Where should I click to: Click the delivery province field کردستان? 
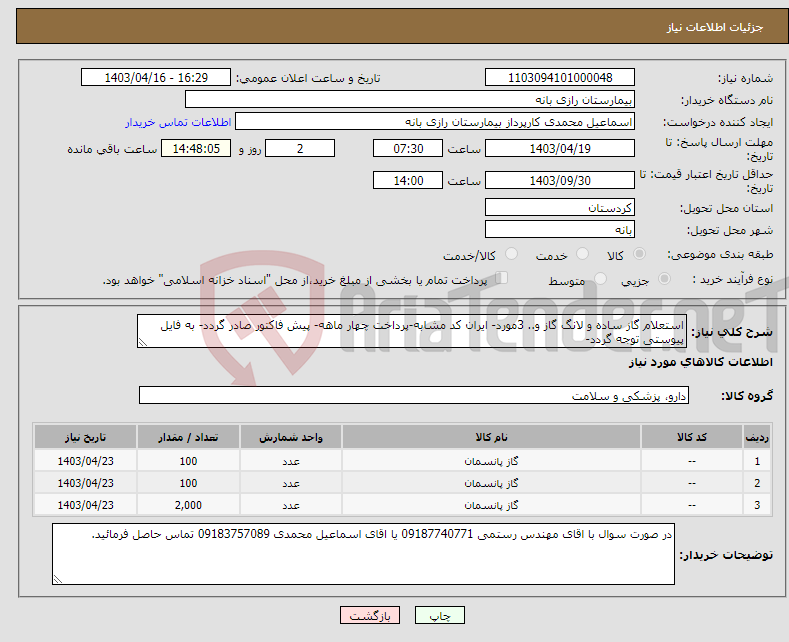pyautogui.click(x=560, y=207)
